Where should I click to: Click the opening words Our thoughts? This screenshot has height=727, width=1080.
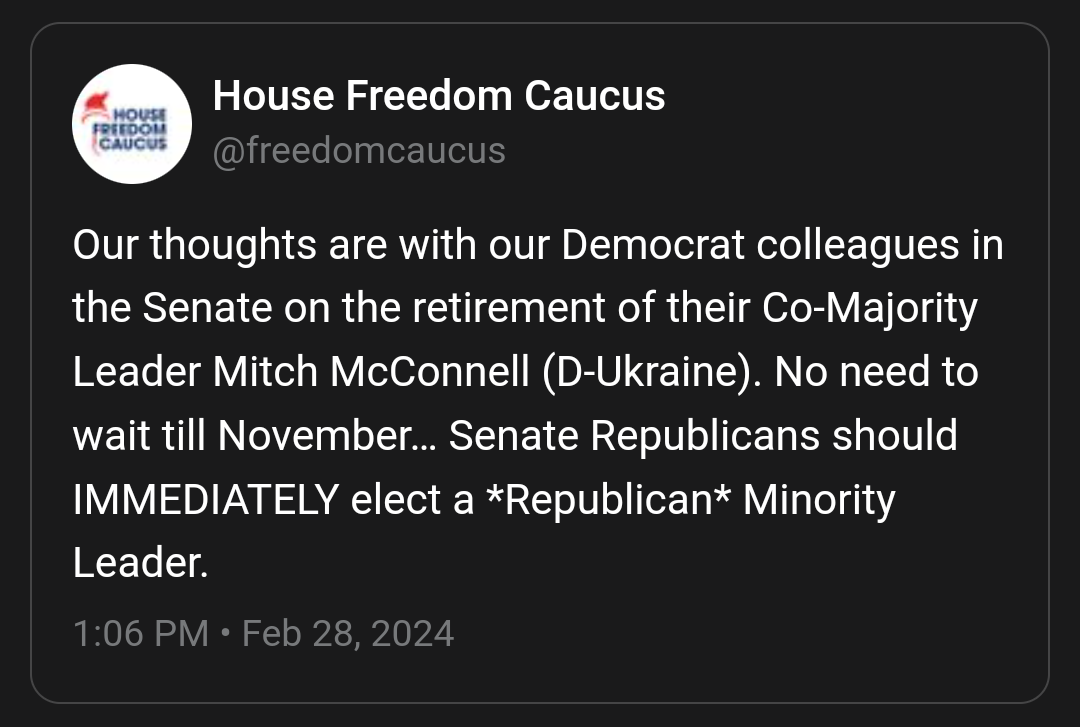tap(195, 245)
